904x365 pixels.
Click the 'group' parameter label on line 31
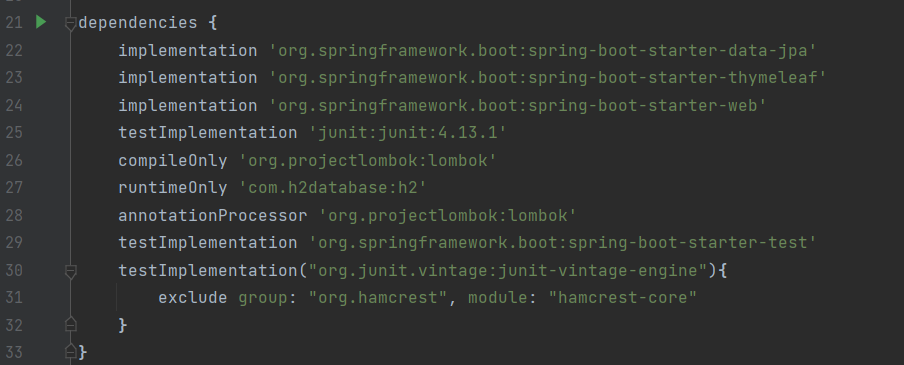(x=263, y=298)
